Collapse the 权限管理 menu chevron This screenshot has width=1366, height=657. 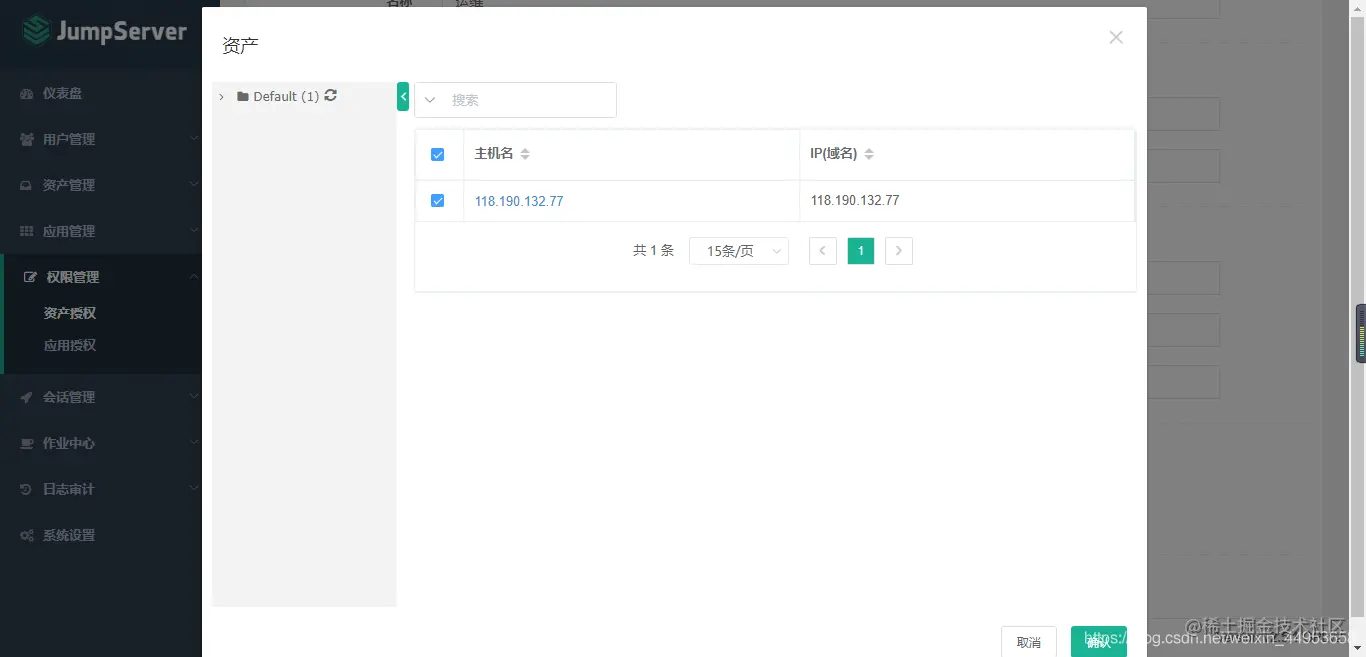[194, 277]
